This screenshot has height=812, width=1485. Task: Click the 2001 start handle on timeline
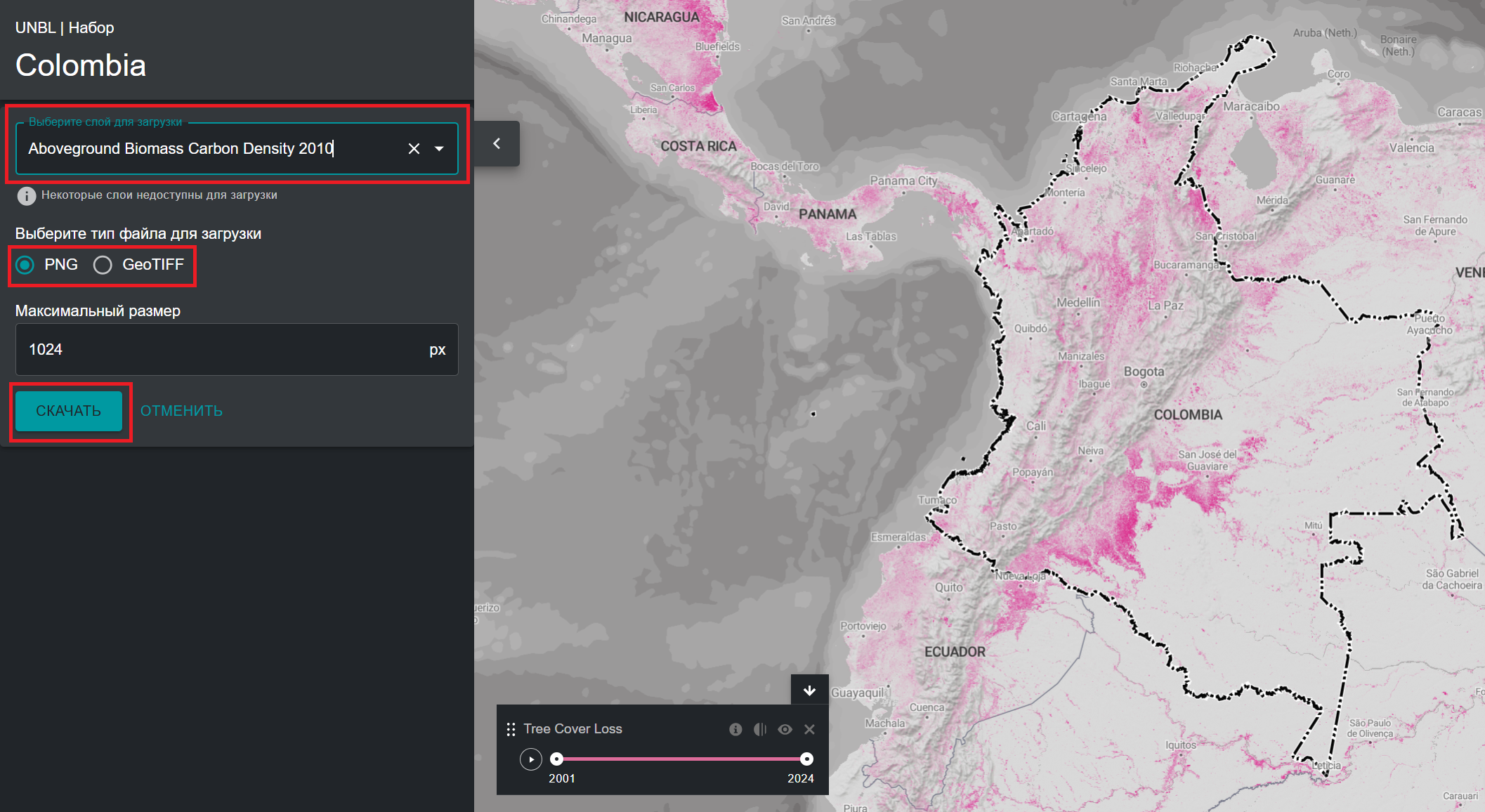pyautogui.click(x=556, y=759)
